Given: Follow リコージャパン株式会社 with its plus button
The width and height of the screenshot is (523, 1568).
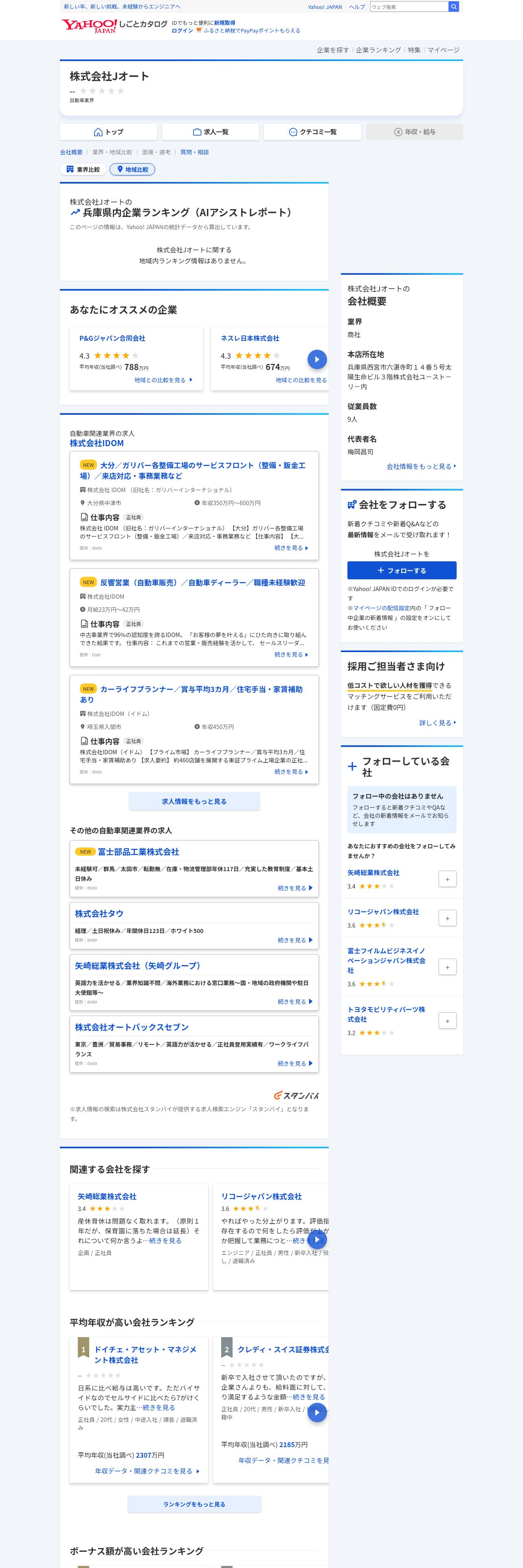Looking at the screenshot, I should [448, 918].
